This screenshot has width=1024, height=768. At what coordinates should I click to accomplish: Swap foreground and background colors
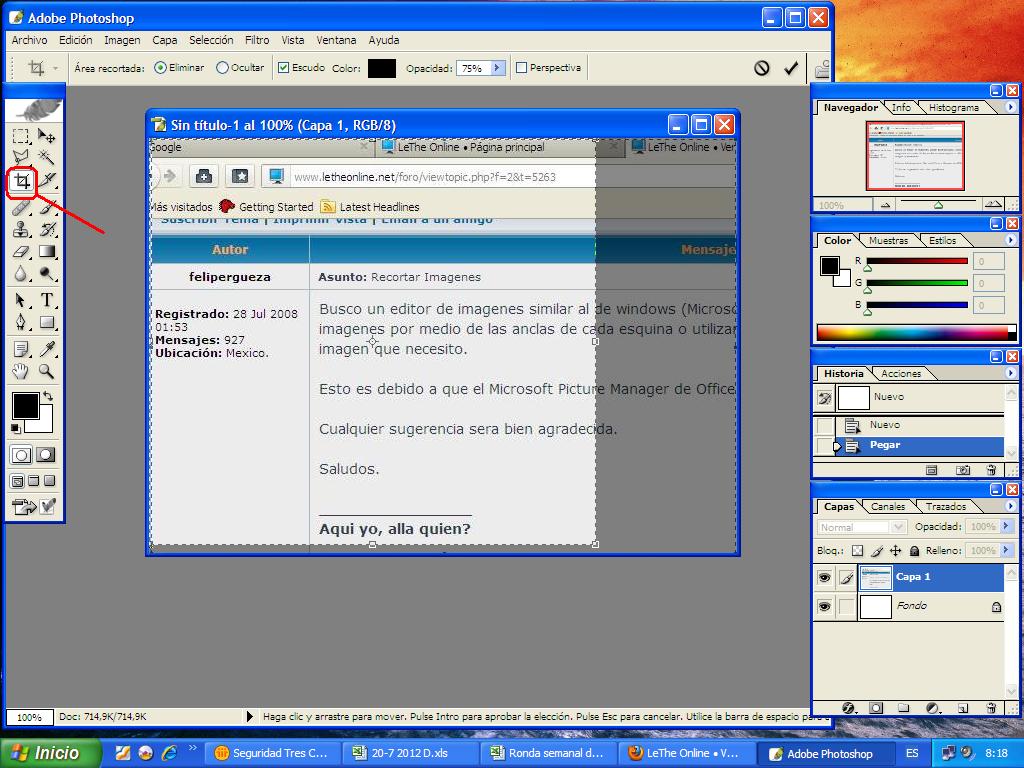pos(48,396)
